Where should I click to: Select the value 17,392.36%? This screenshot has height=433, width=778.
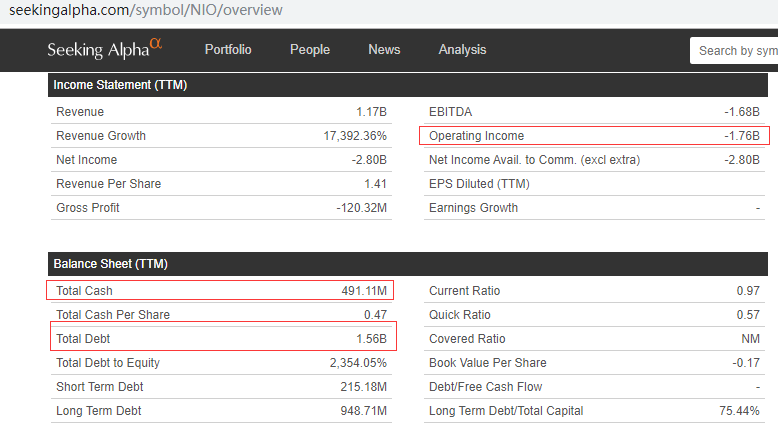point(355,136)
